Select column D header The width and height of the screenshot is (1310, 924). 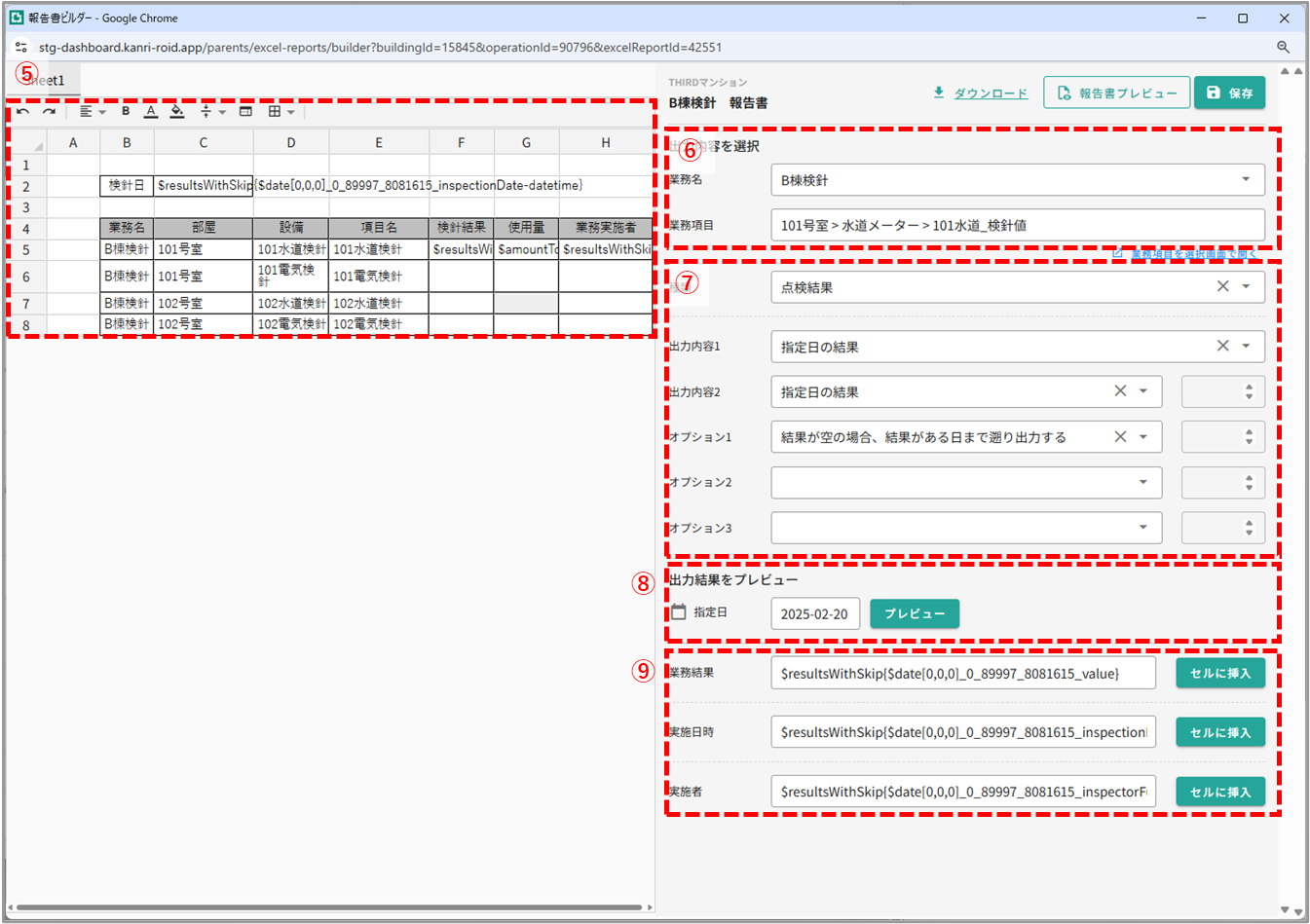tap(291, 143)
